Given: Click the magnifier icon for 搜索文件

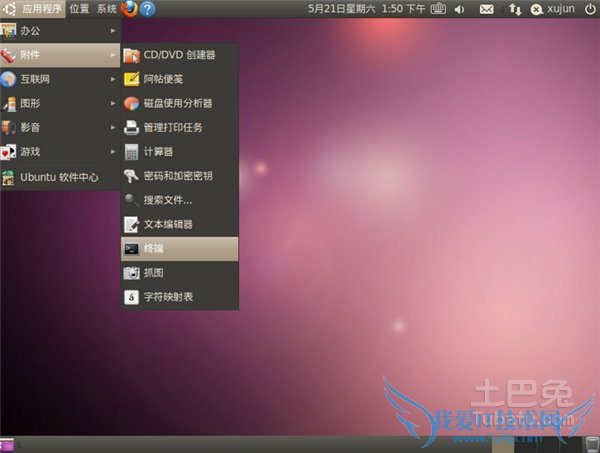Looking at the screenshot, I should point(132,200).
